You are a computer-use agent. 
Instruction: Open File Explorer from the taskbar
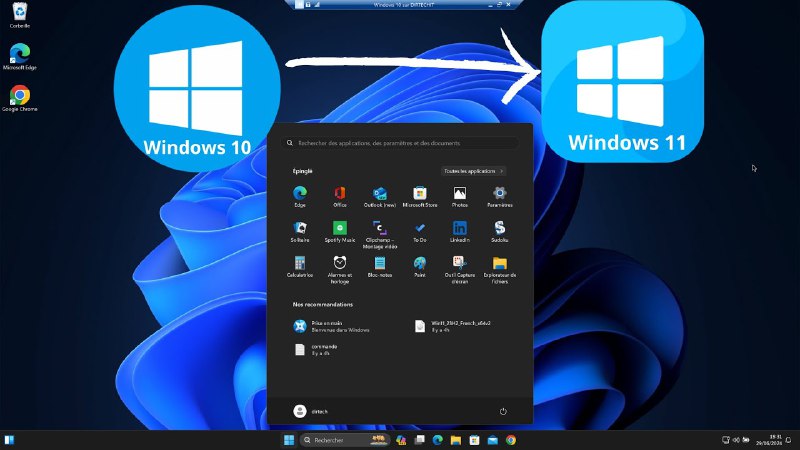click(x=456, y=440)
